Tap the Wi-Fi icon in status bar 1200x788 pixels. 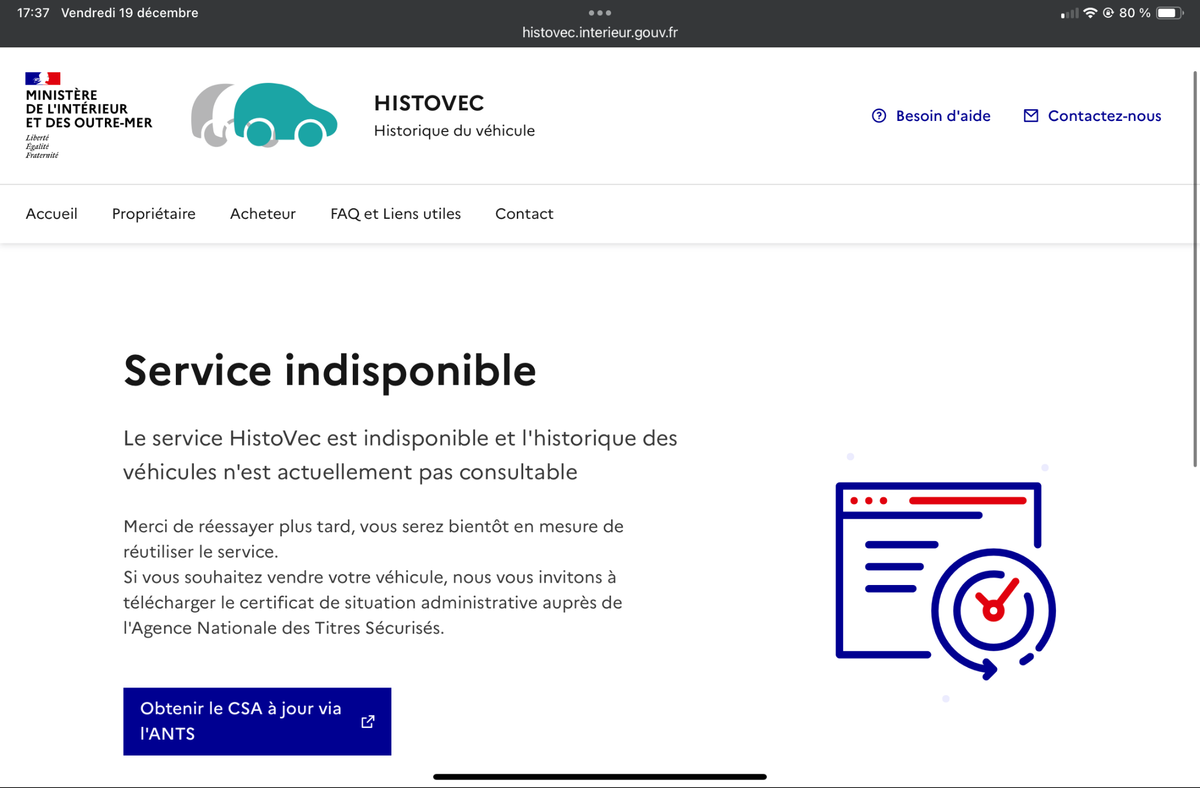[1089, 13]
